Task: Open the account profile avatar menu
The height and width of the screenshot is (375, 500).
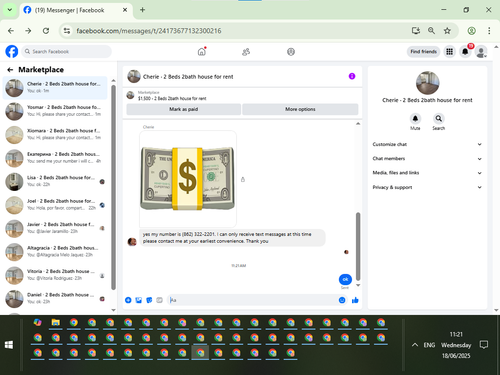Action: point(481,52)
